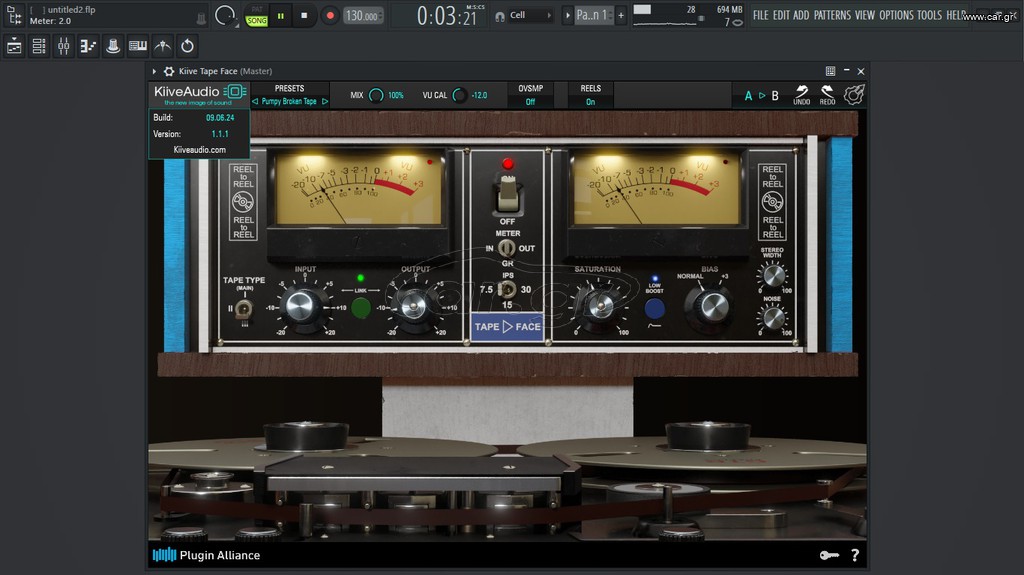Pause playback with the pause button
Viewport: 1024px width, 575px height.
281,16
